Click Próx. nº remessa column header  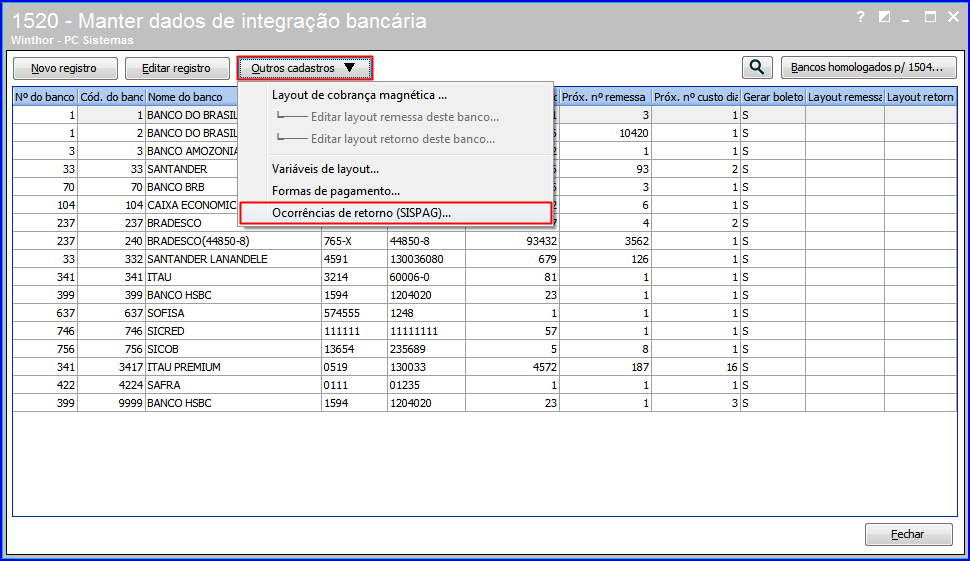point(605,97)
